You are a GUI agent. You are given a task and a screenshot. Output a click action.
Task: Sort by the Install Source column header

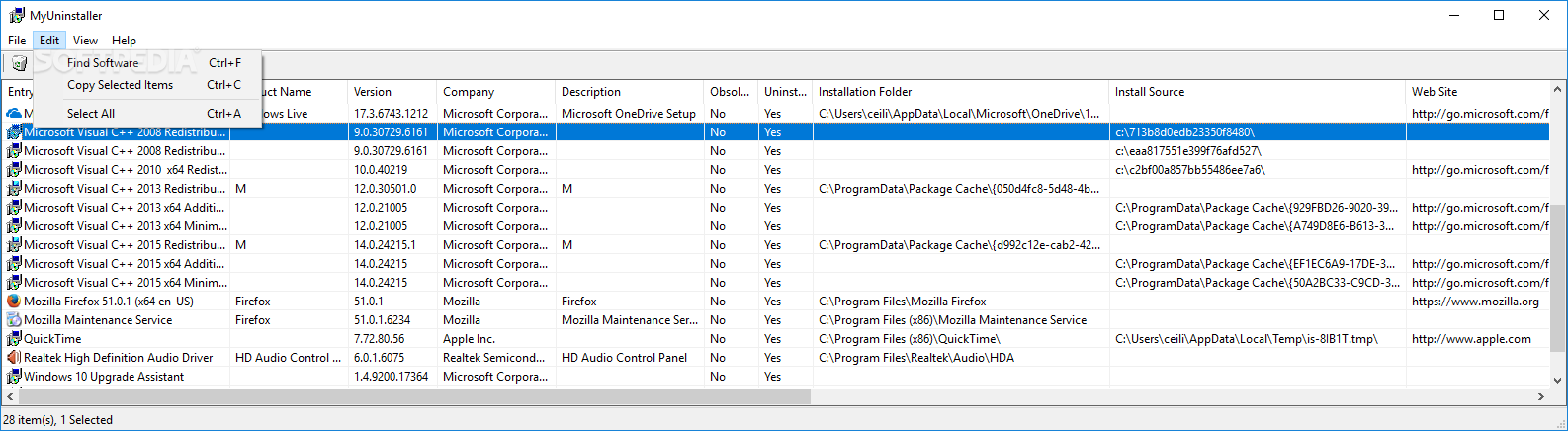(x=1258, y=92)
